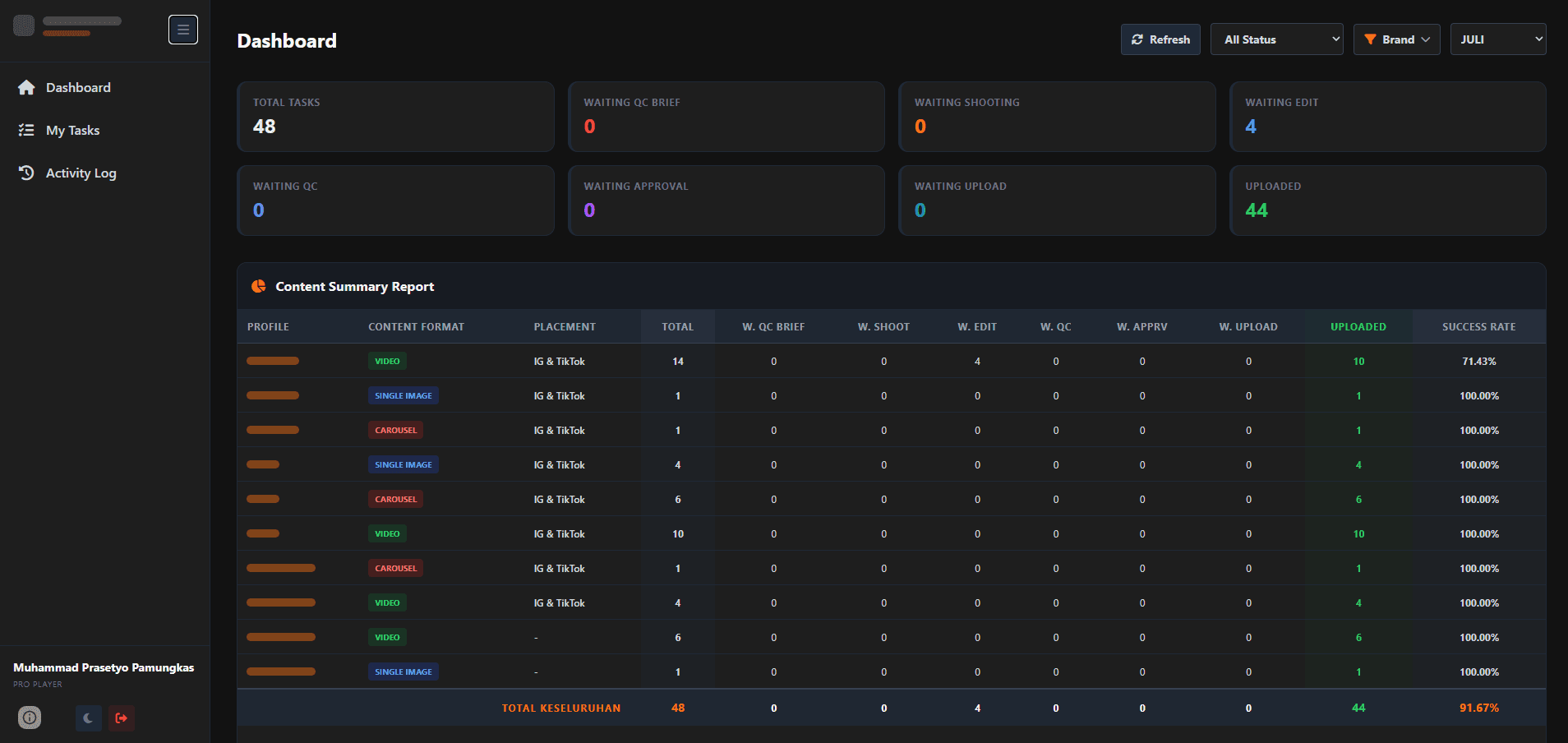
Task: Click the W. EDIT column header
Action: pyautogui.click(x=977, y=326)
